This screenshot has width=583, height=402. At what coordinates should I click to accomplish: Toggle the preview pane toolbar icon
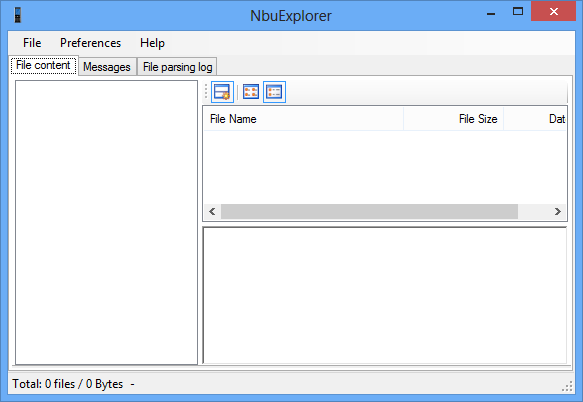point(222,92)
